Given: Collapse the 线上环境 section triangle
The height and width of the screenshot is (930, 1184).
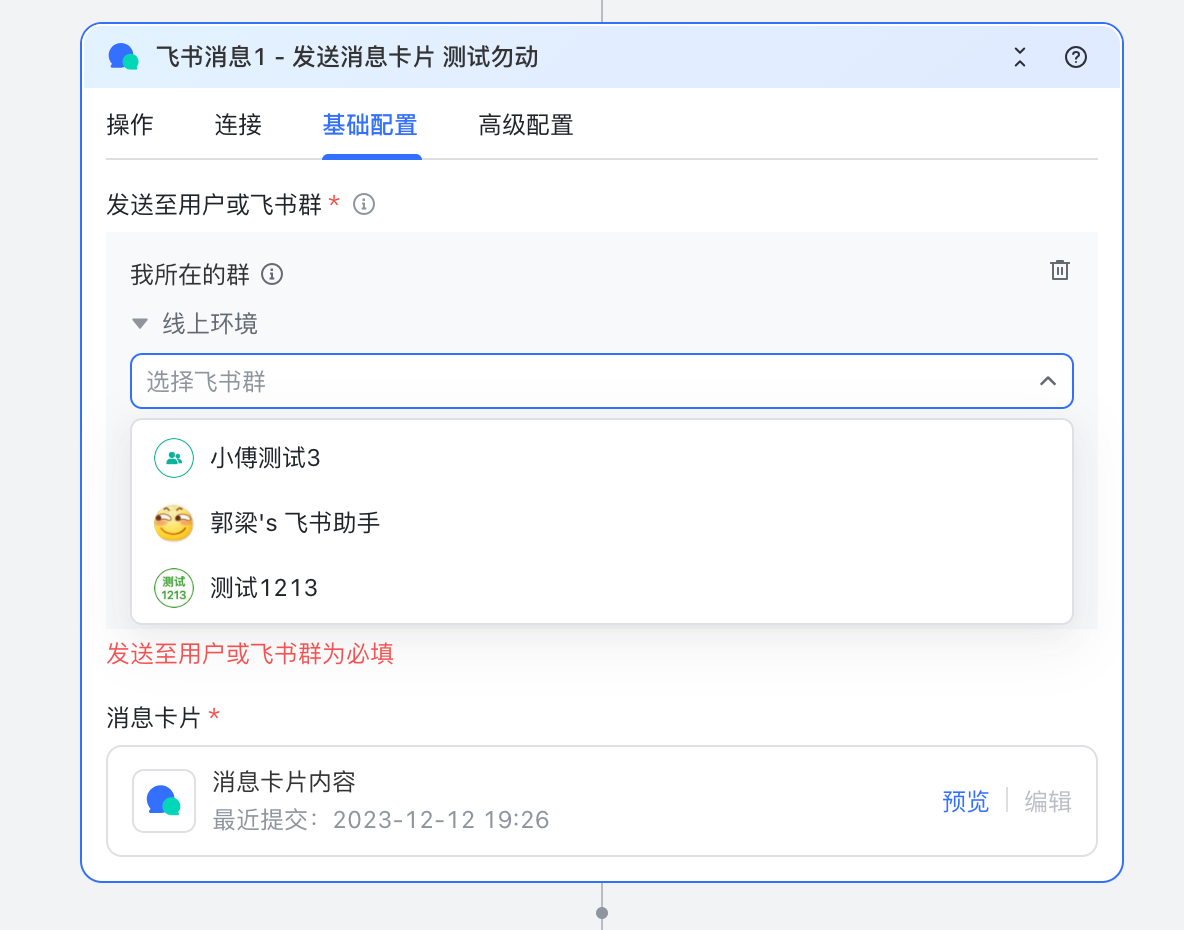Looking at the screenshot, I should [140, 324].
